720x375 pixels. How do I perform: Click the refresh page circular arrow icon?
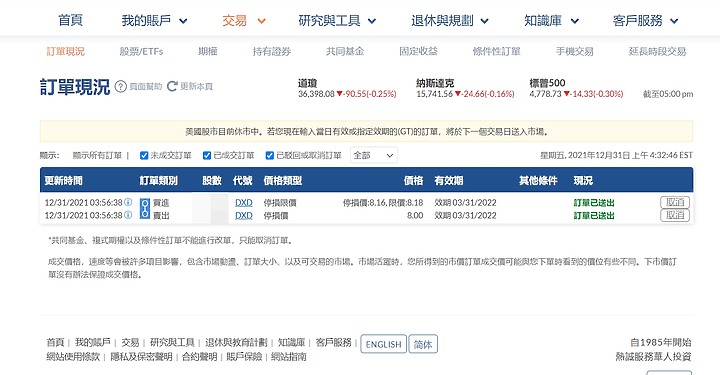coord(172,86)
